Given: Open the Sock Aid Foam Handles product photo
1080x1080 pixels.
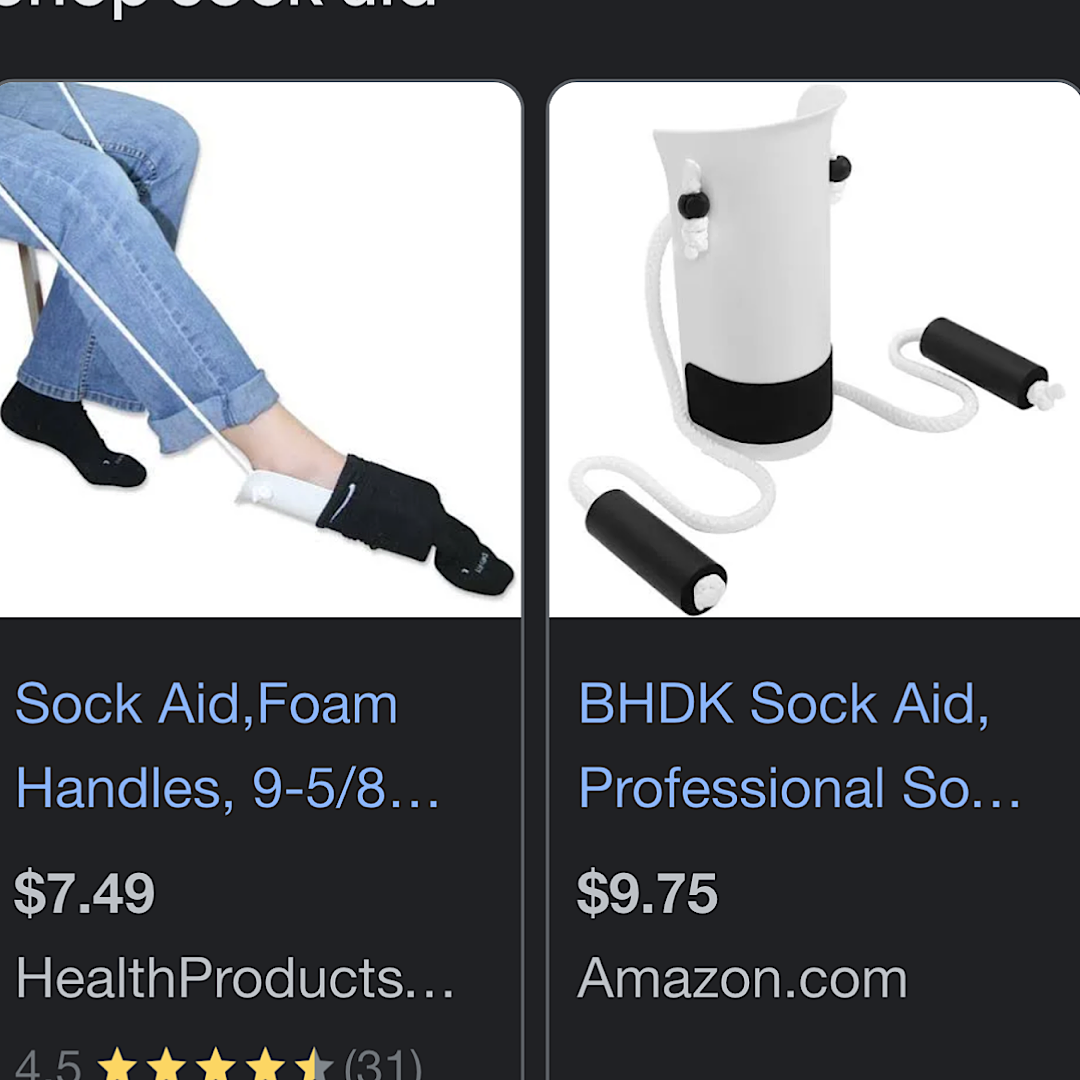Looking at the screenshot, I should coord(260,349).
